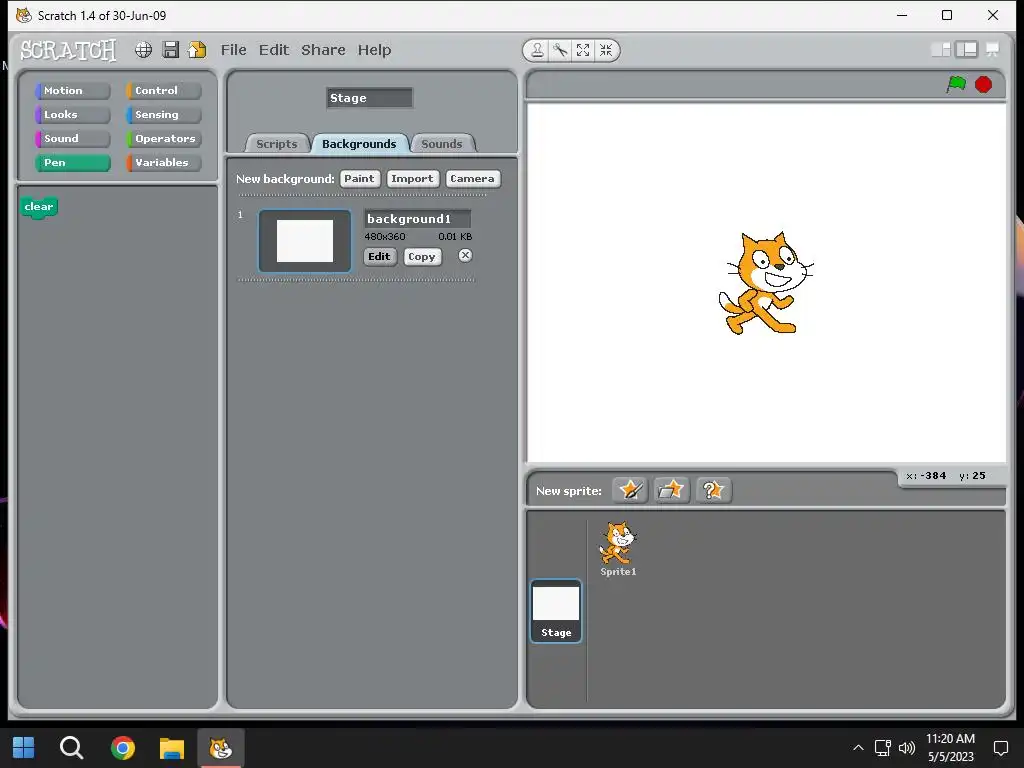Click Edit for background1

click(x=379, y=257)
